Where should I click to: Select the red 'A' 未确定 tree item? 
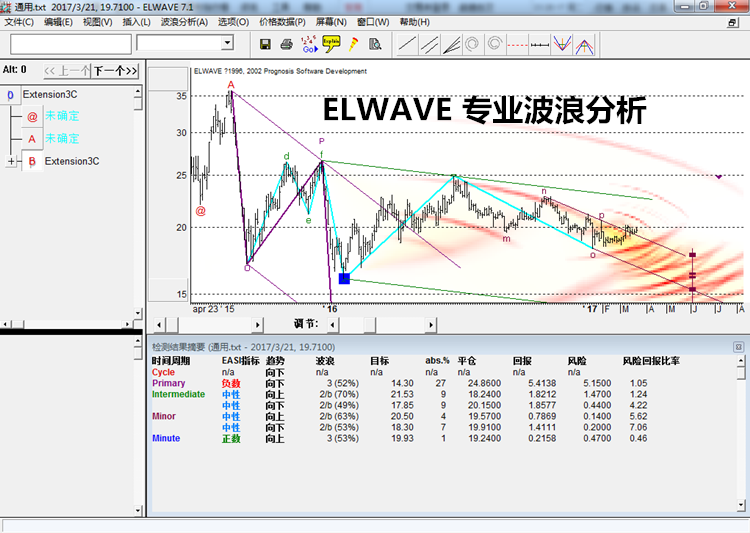(x=60, y=139)
